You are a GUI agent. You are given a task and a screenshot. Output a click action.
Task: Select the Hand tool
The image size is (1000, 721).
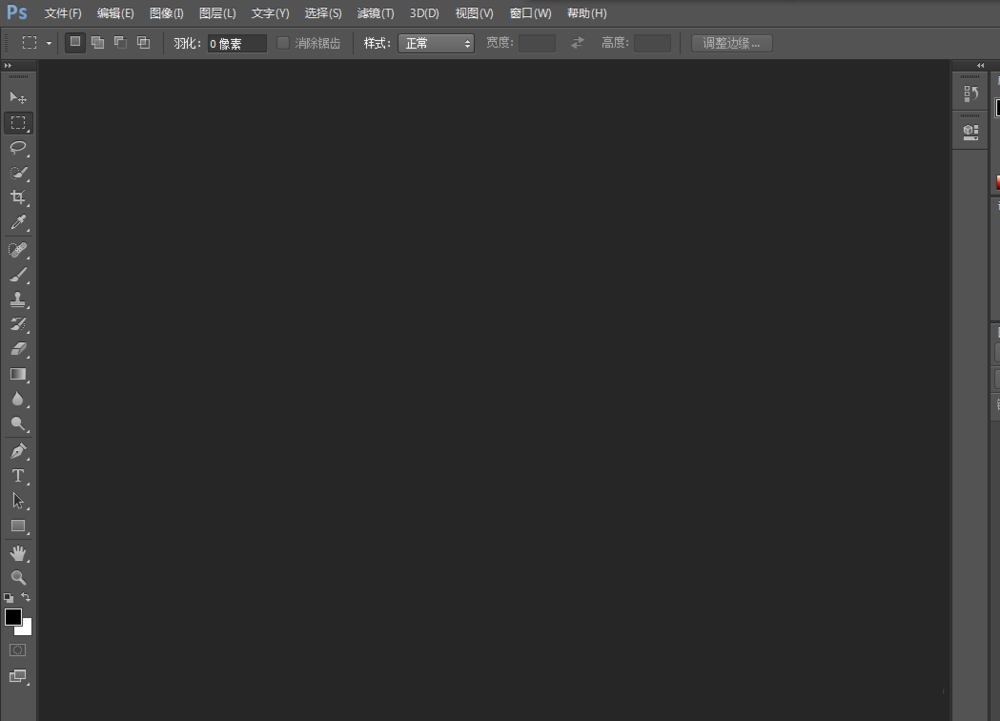[18, 553]
